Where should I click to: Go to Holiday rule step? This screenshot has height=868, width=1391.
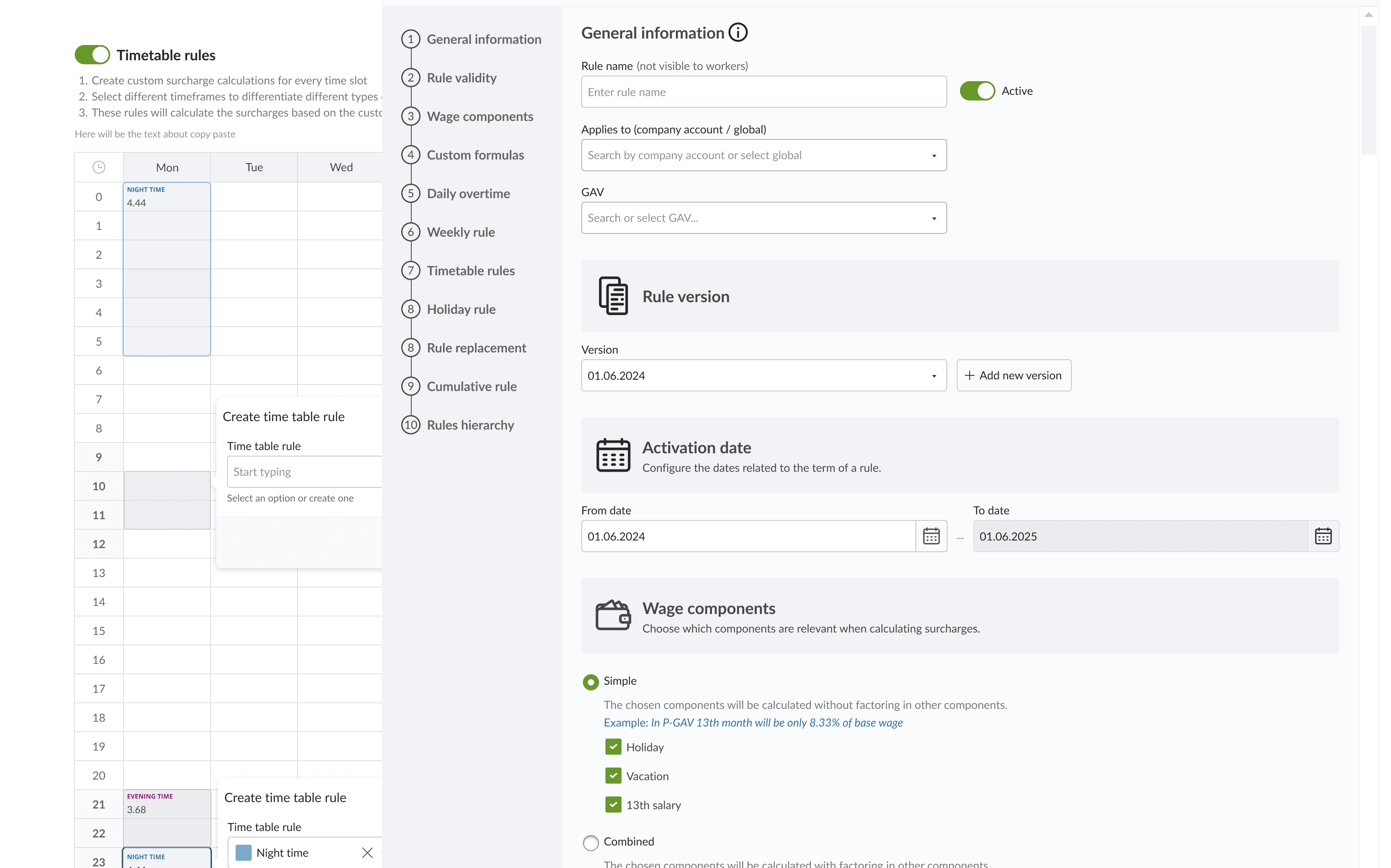click(461, 309)
